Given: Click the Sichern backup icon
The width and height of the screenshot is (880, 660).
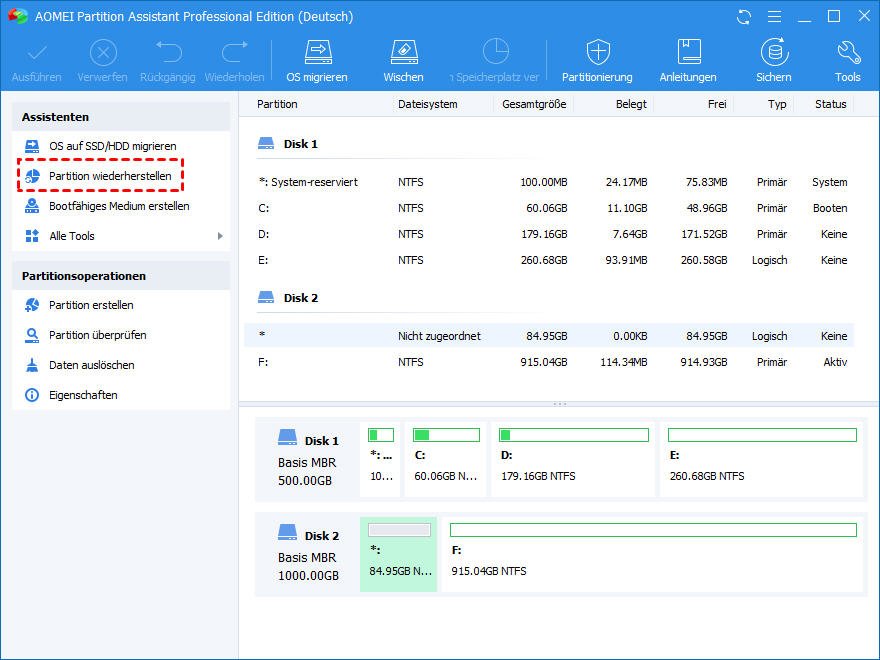Looking at the screenshot, I should click(773, 52).
